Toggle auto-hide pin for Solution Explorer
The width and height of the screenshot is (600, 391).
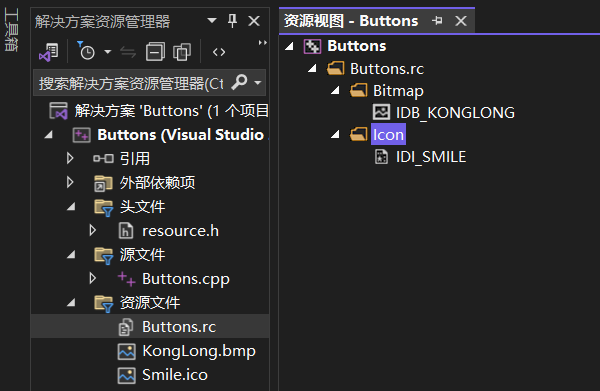[232, 21]
